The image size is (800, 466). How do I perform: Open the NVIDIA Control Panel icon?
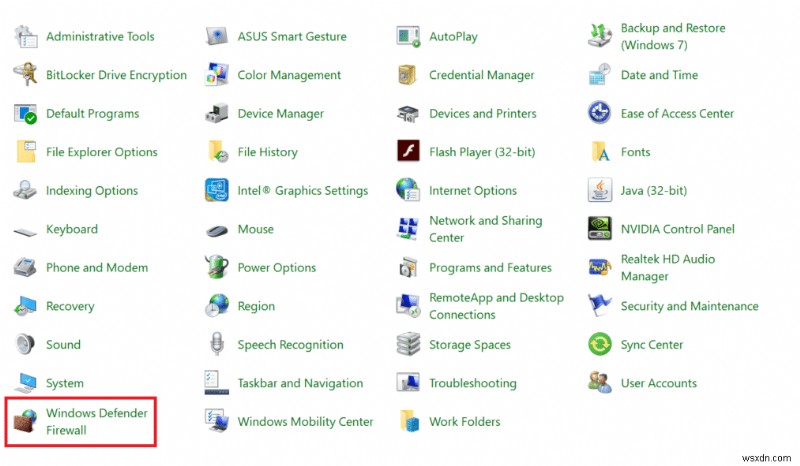pyautogui.click(x=600, y=229)
